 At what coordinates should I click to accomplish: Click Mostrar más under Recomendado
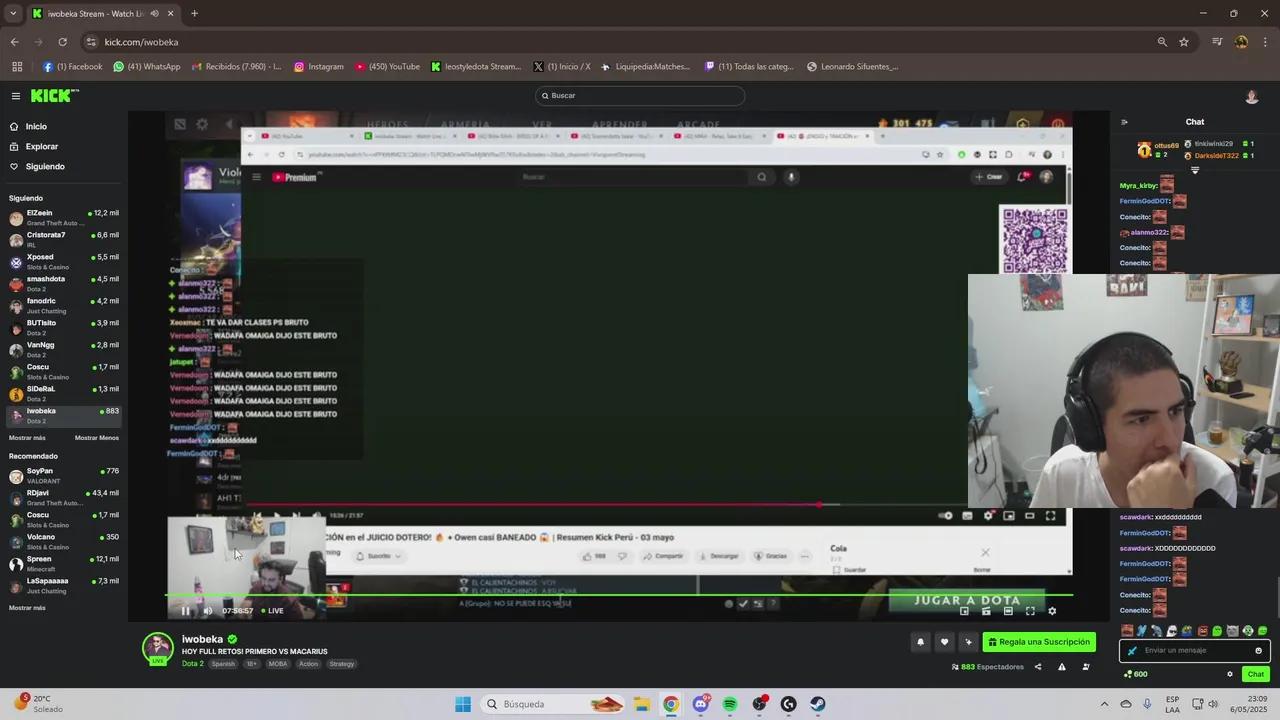point(27,608)
